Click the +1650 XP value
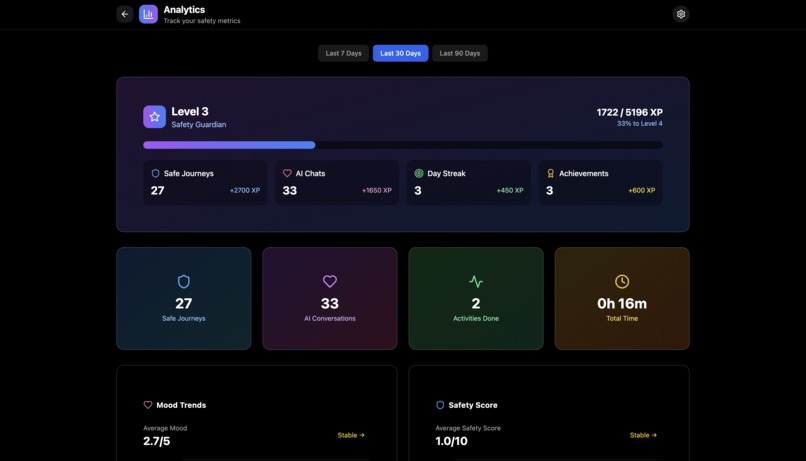Viewport: 806px width, 461px height. (x=377, y=190)
